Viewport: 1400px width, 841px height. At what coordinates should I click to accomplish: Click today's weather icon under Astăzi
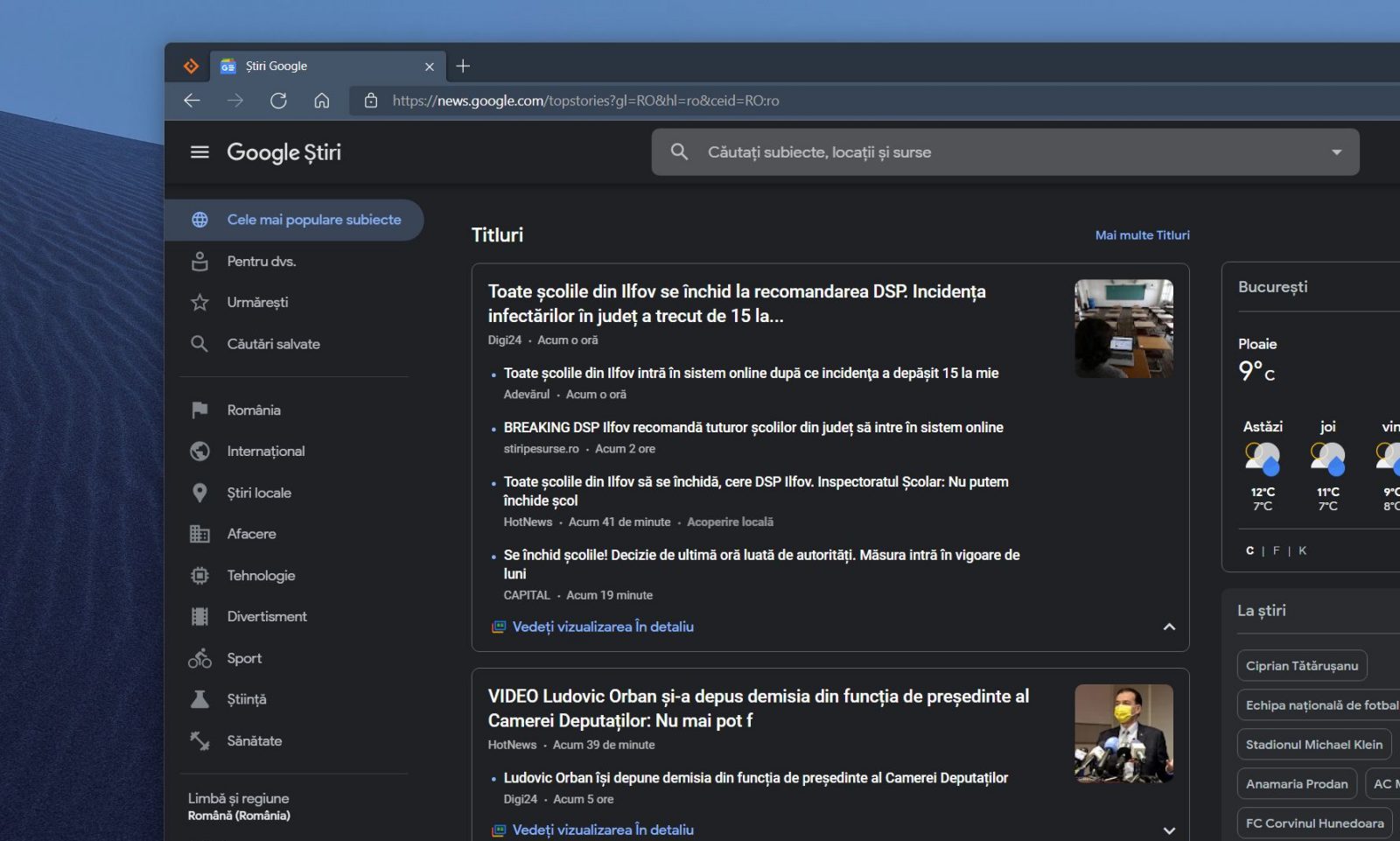tap(1263, 459)
